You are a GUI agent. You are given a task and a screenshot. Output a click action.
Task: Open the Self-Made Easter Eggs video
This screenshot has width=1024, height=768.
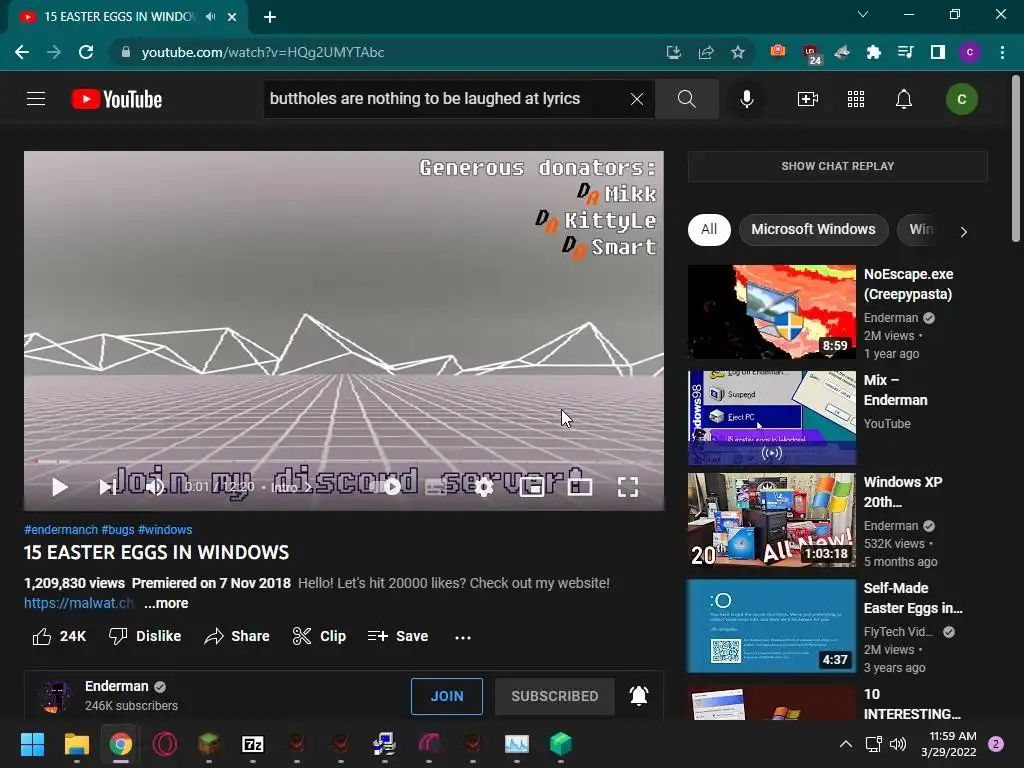(x=771, y=626)
